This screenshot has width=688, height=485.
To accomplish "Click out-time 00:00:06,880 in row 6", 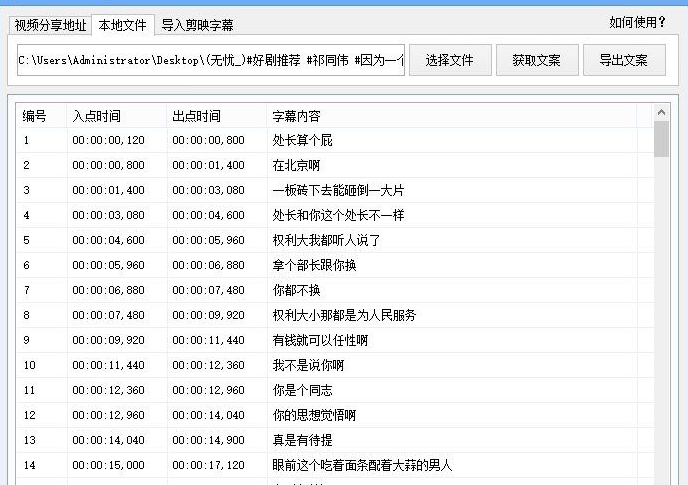I will (208, 266).
